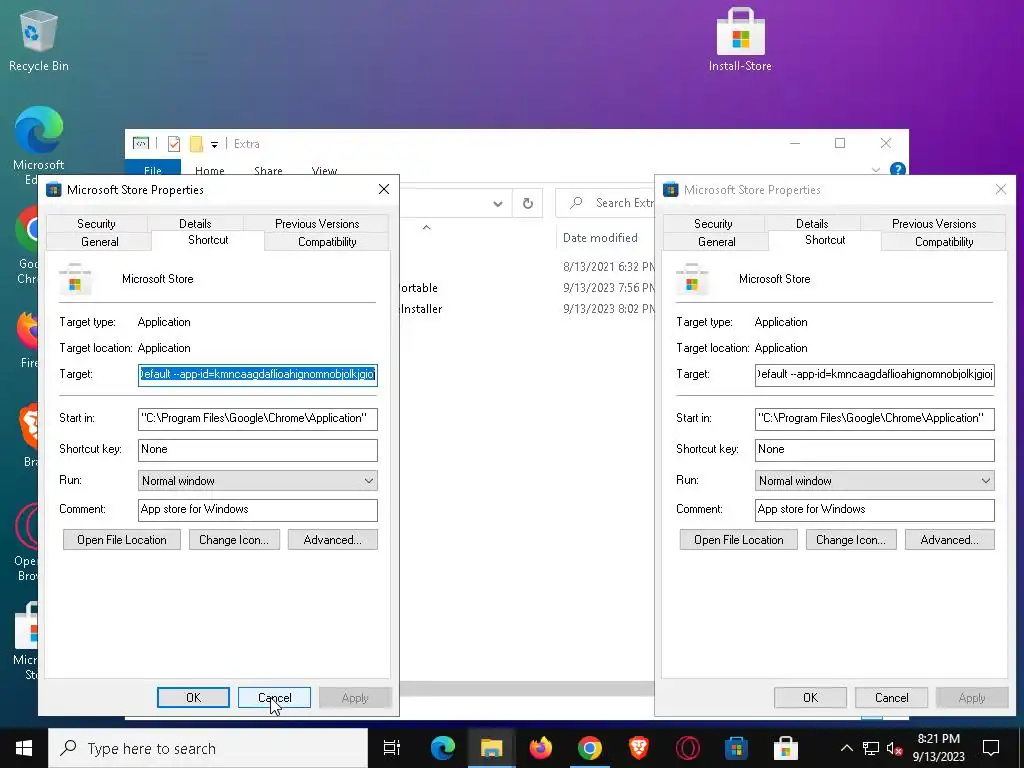Switch to File Explorer on the taskbar
Image resolution: width=1024 pixels, height=768 pixels.
[491, 748]
